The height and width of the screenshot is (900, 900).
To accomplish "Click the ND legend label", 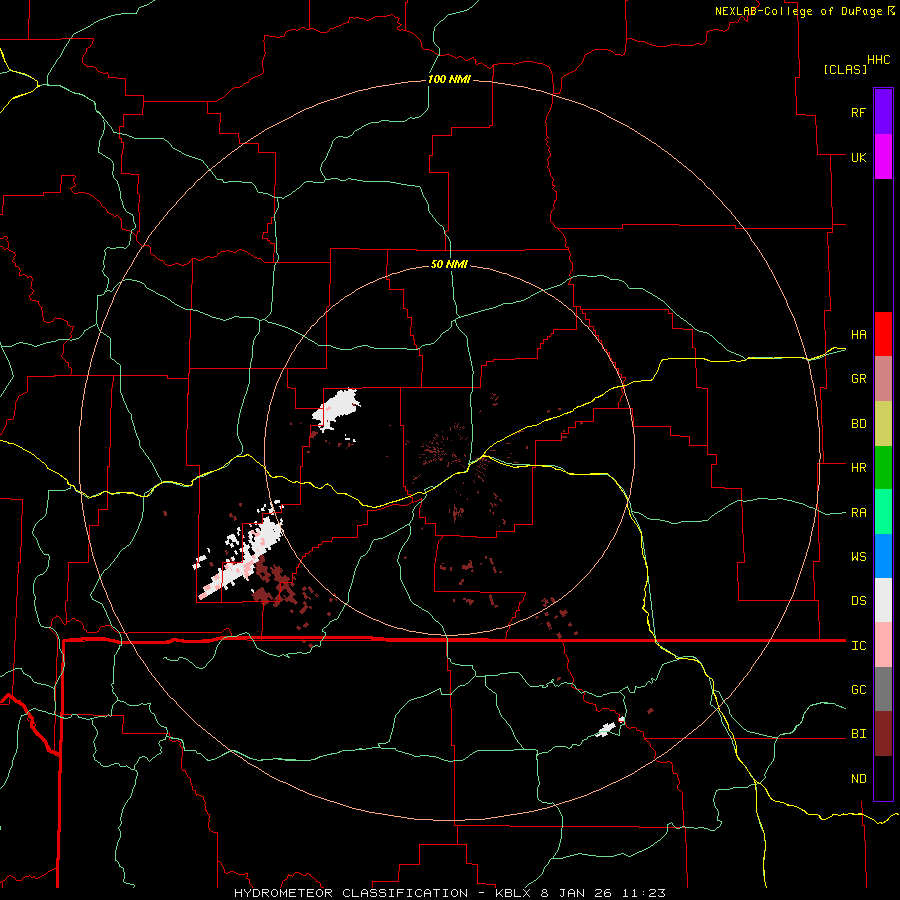I will [x=859, y=779].
